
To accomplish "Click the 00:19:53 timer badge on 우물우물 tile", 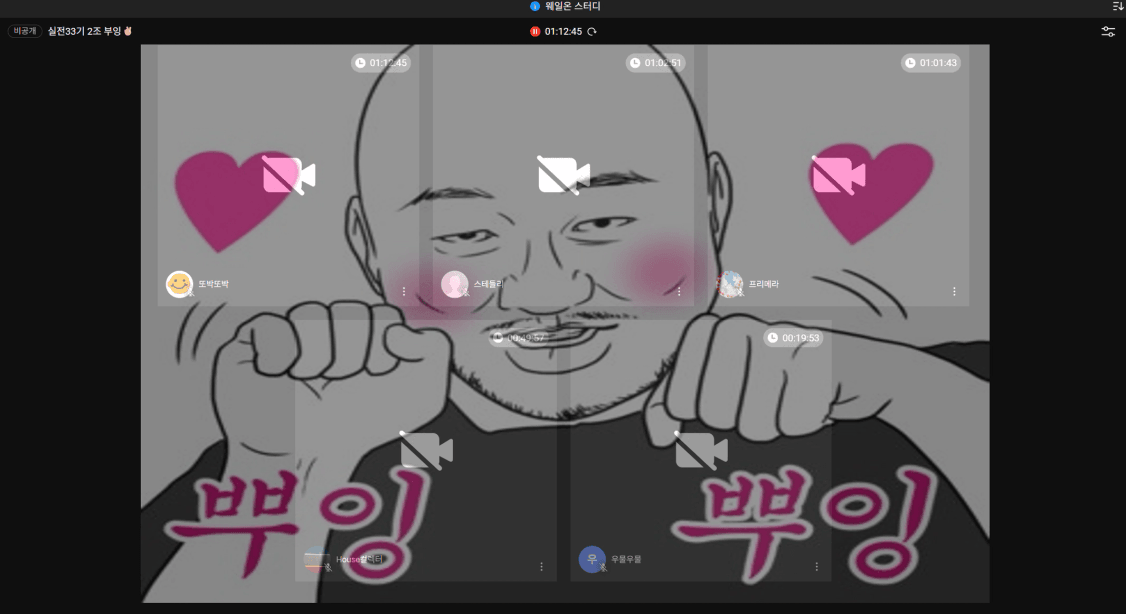I will point(793,338).
